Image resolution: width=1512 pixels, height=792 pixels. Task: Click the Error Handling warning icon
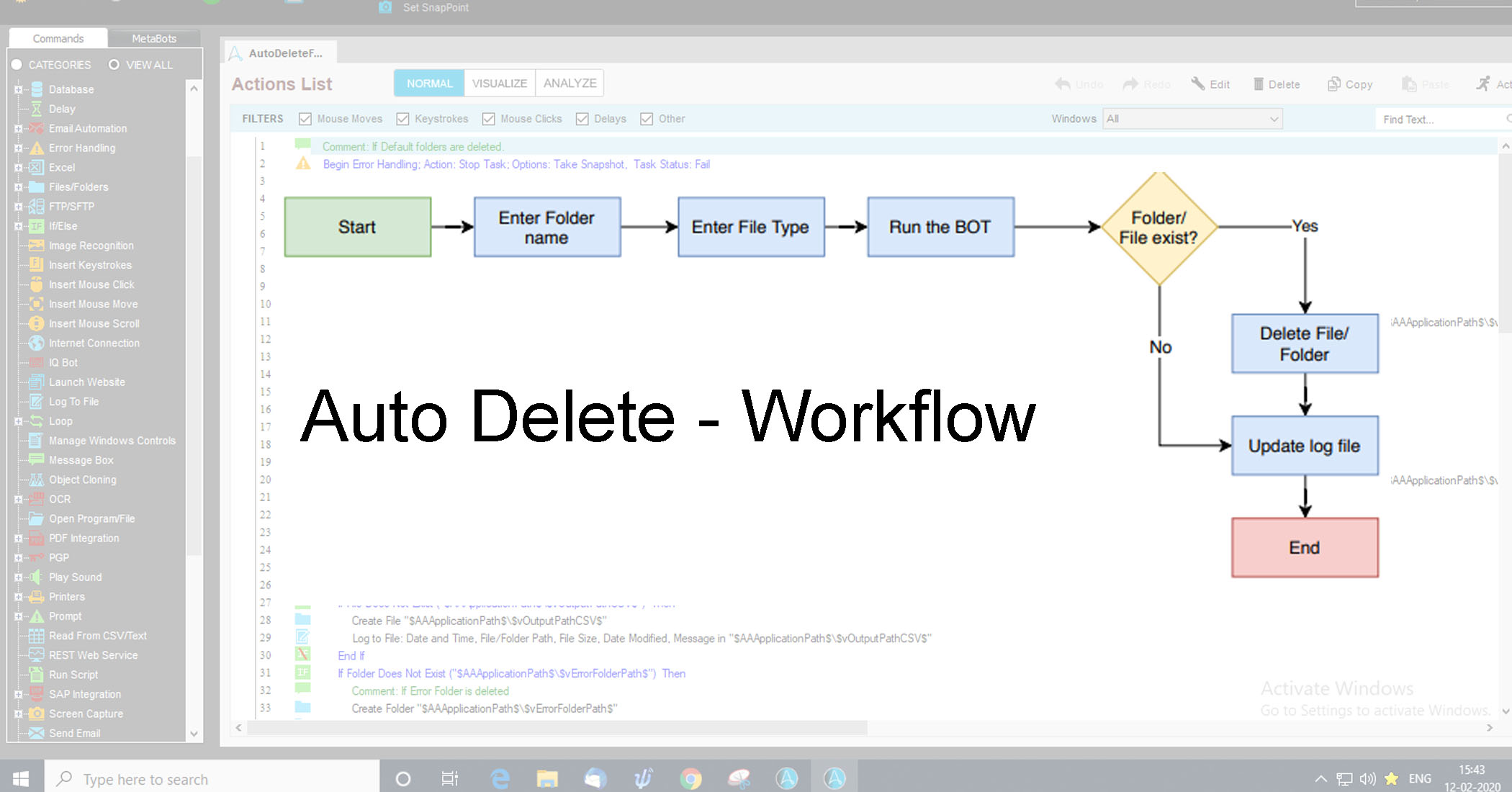click(x=36, y=148)
